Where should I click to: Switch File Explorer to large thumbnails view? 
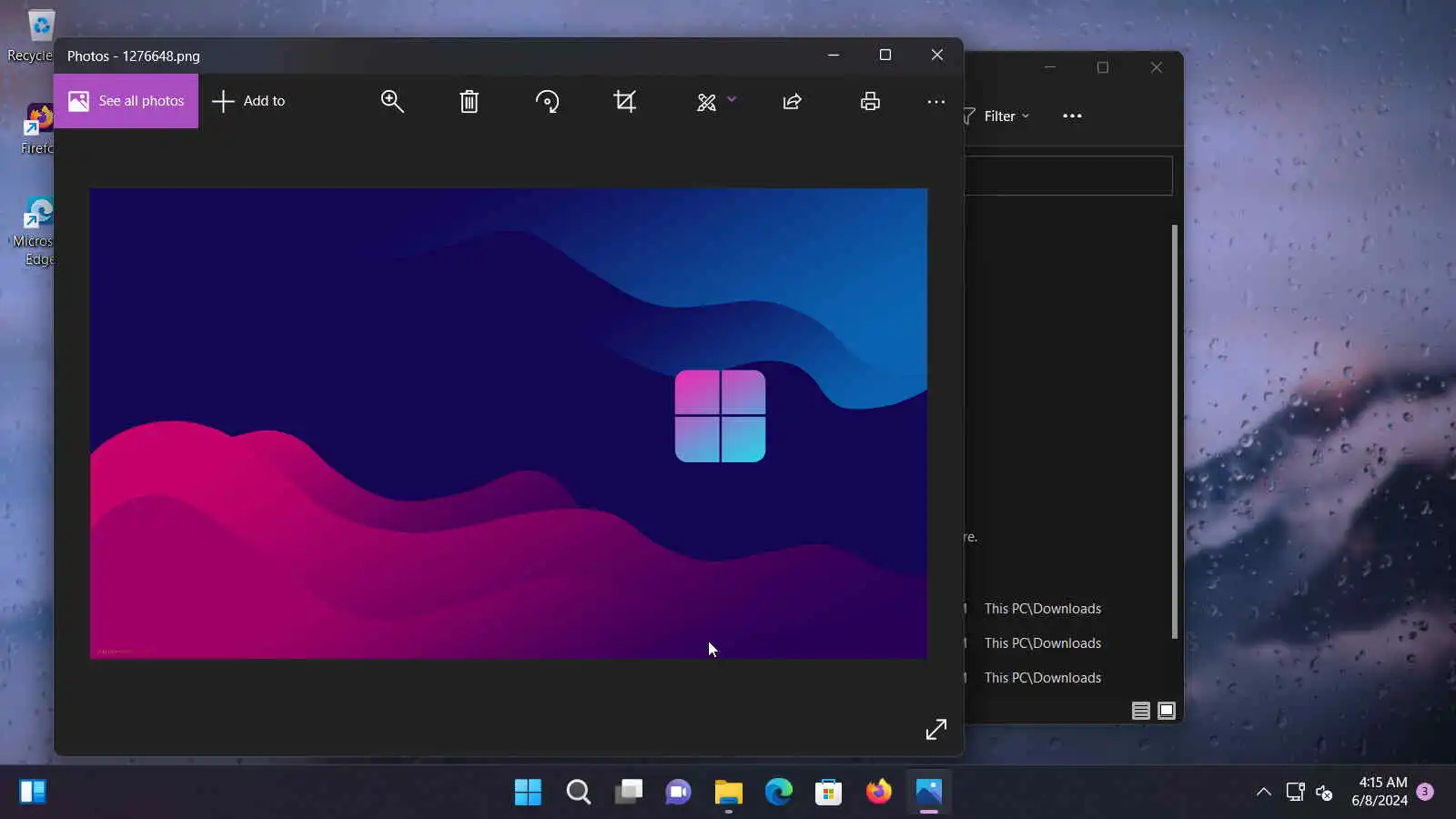(x=1167, y=711)
